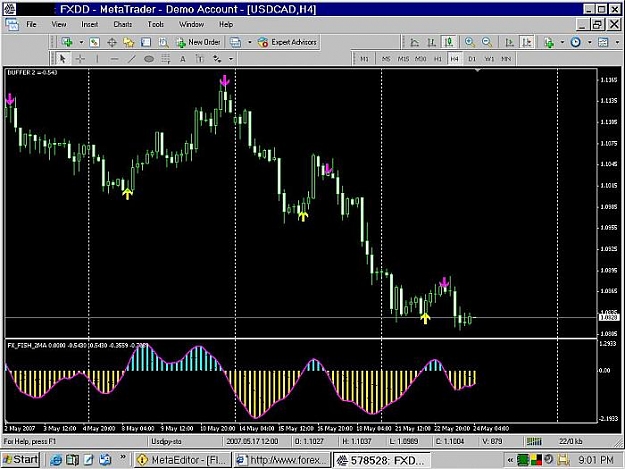Expand the Quick Launch chevron on taskbar
The height and width of the screenshot is (469, 625).
(122, 458)
